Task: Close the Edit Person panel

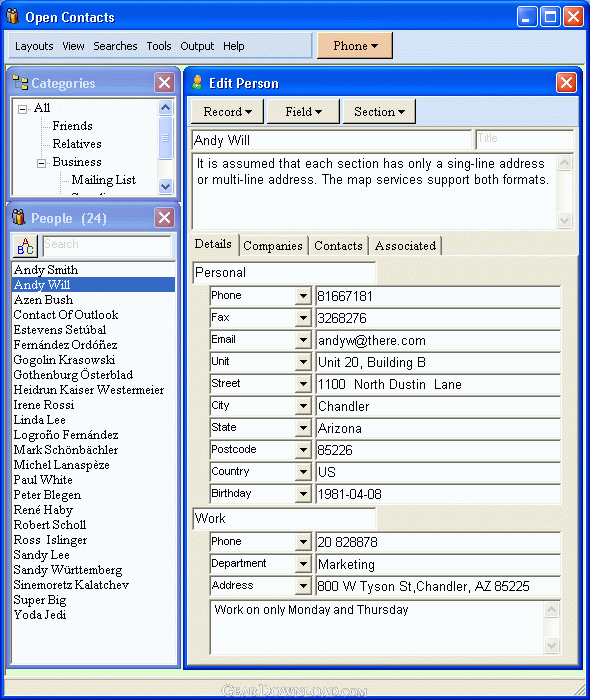Action: click(x=566, y=83)
